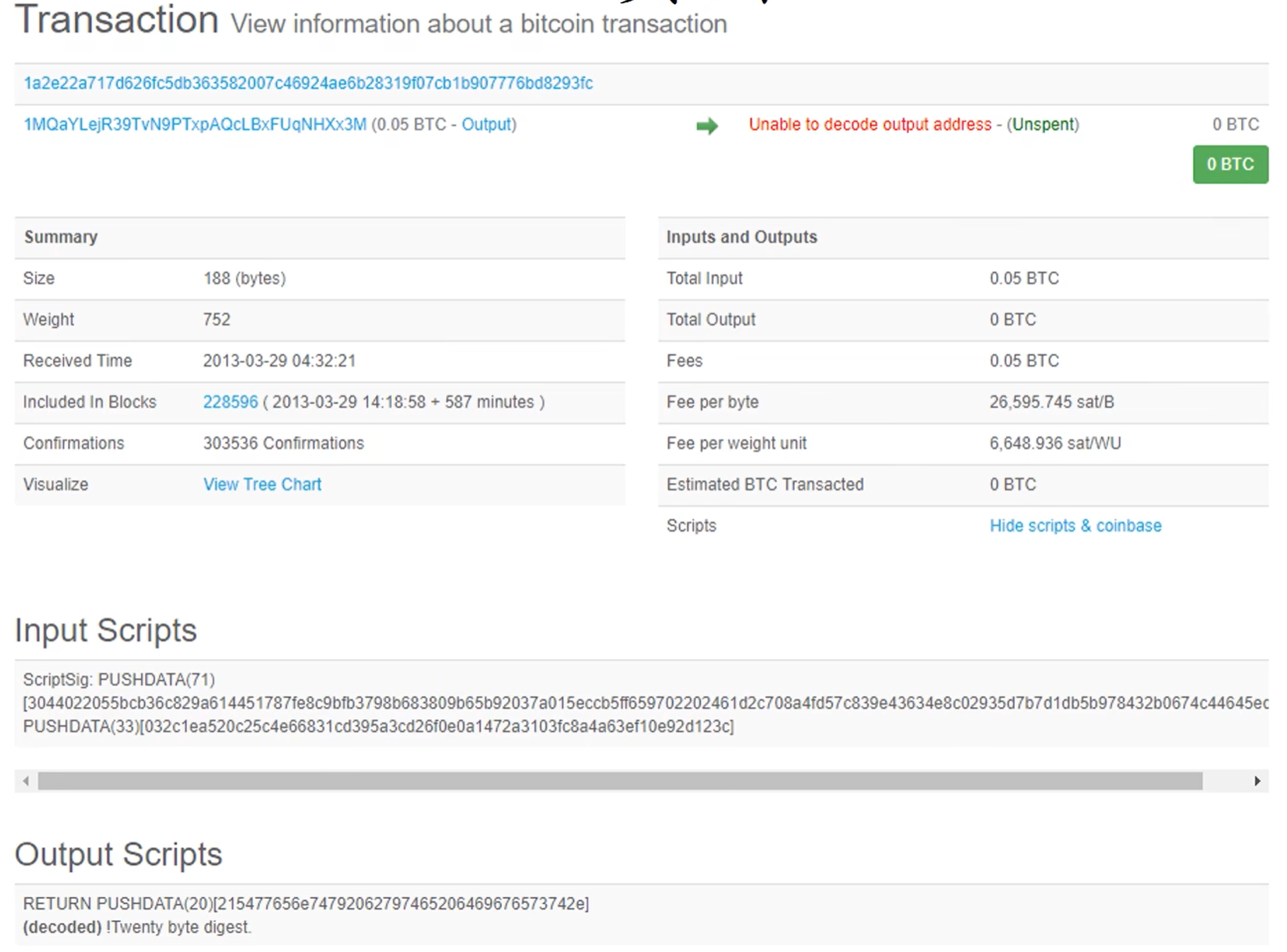Screen dimensions: 1287x952
Task: Select Received Time 2013-03-29 04:32:21
Action: 280,361
